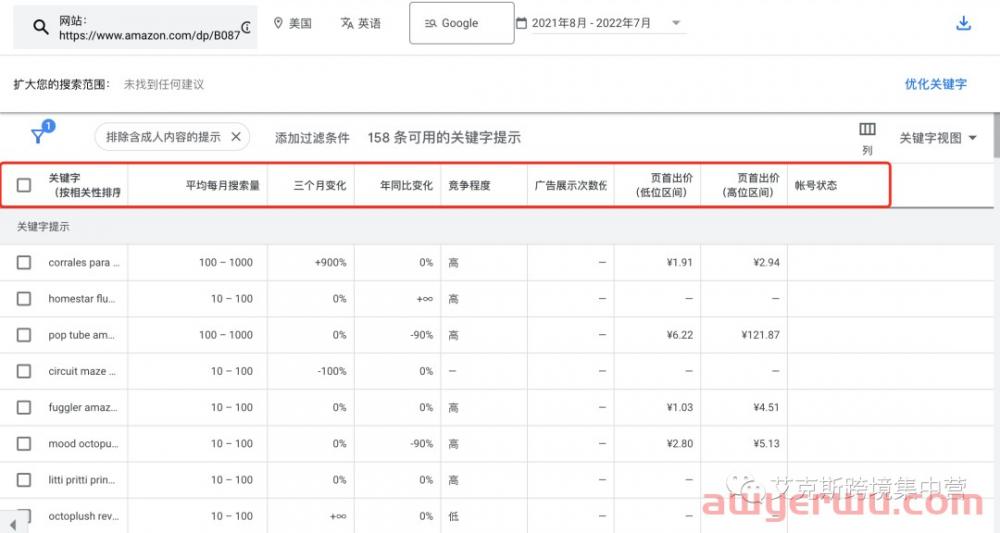Click the -100% three-month change value
Viewport: 1000px width, 533px height.
point(332,371)
